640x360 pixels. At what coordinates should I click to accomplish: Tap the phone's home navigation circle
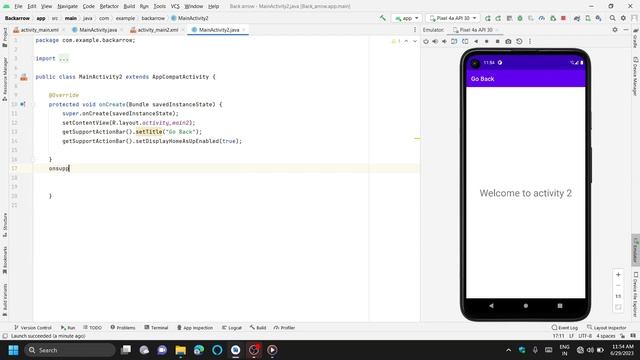pyautogui.click(x=526, y=306)
